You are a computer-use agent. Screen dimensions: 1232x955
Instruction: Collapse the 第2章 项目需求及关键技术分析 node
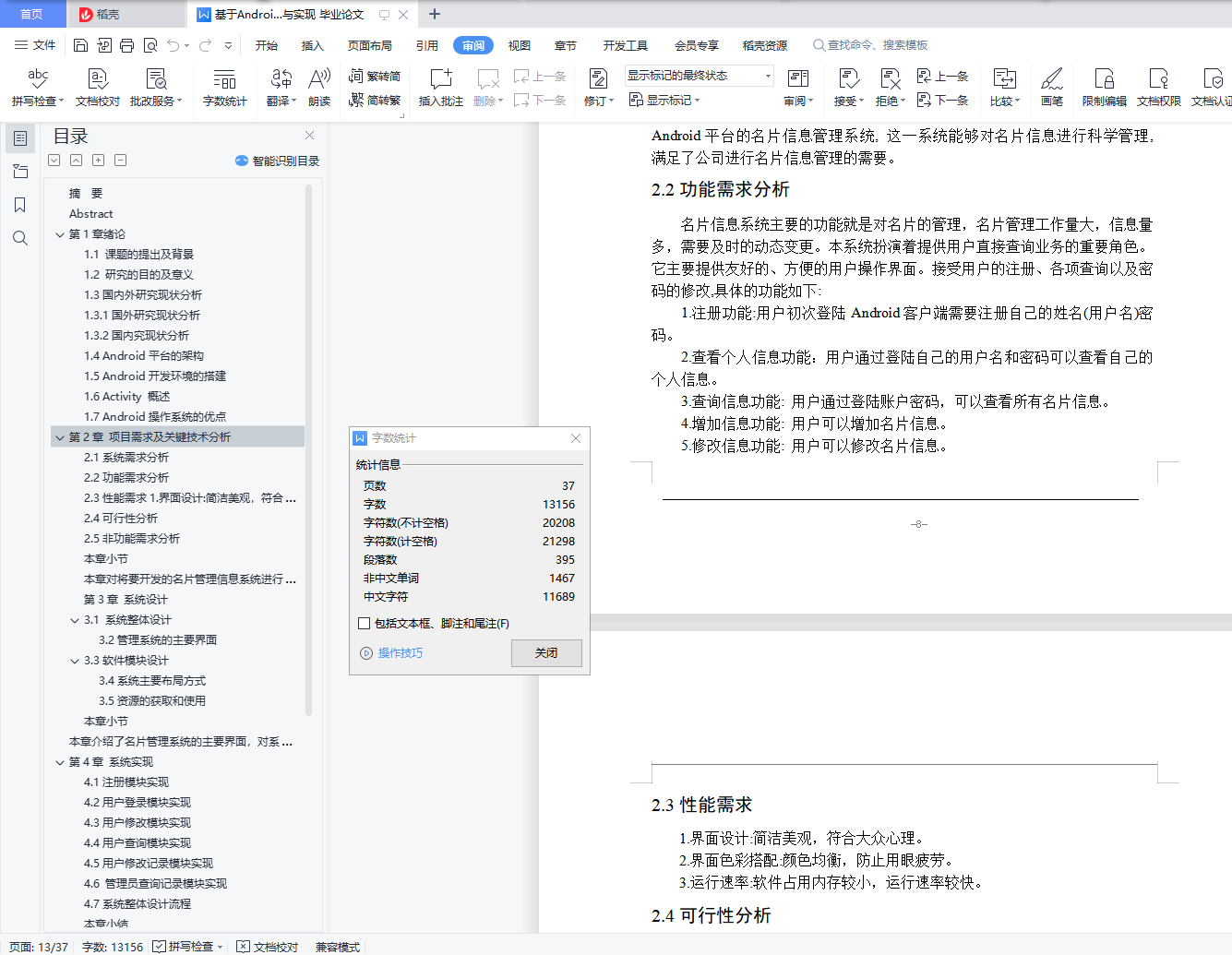60,437
